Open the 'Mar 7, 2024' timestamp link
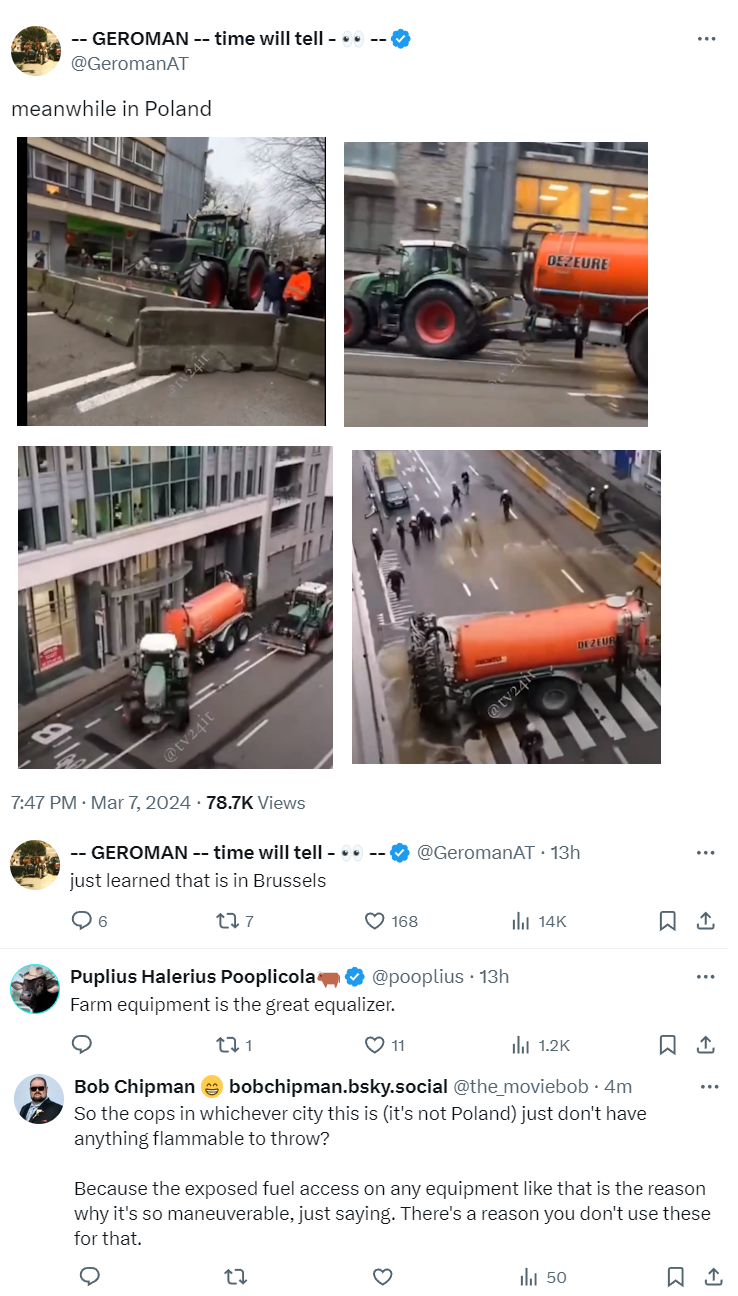 [141, 803]
